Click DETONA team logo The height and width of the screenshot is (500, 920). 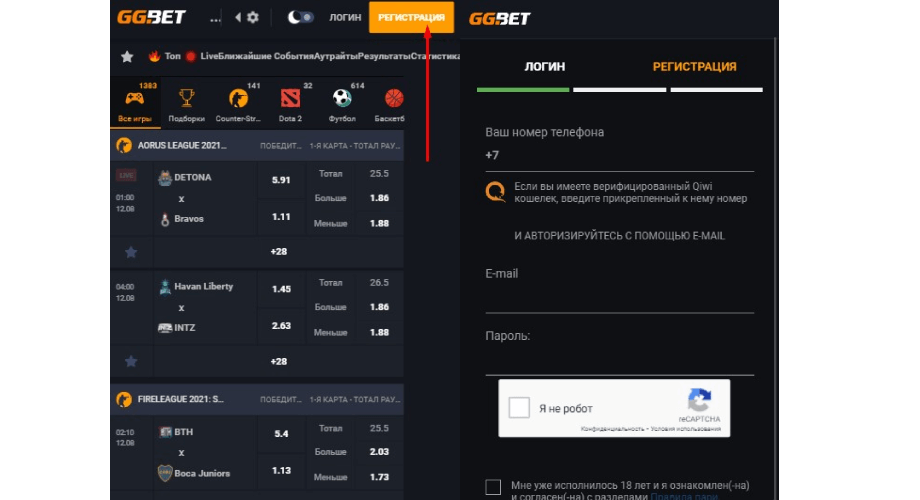[165, 178]
